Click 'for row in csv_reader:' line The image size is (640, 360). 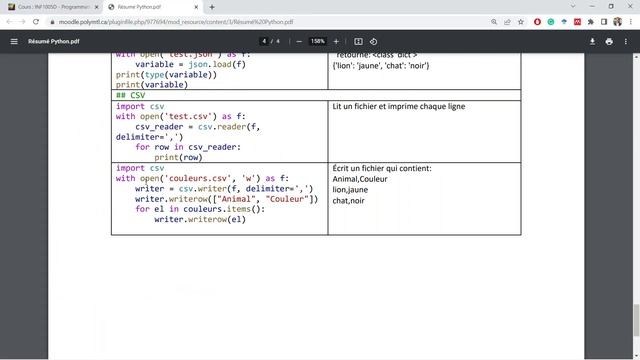[x=188, y=147]
